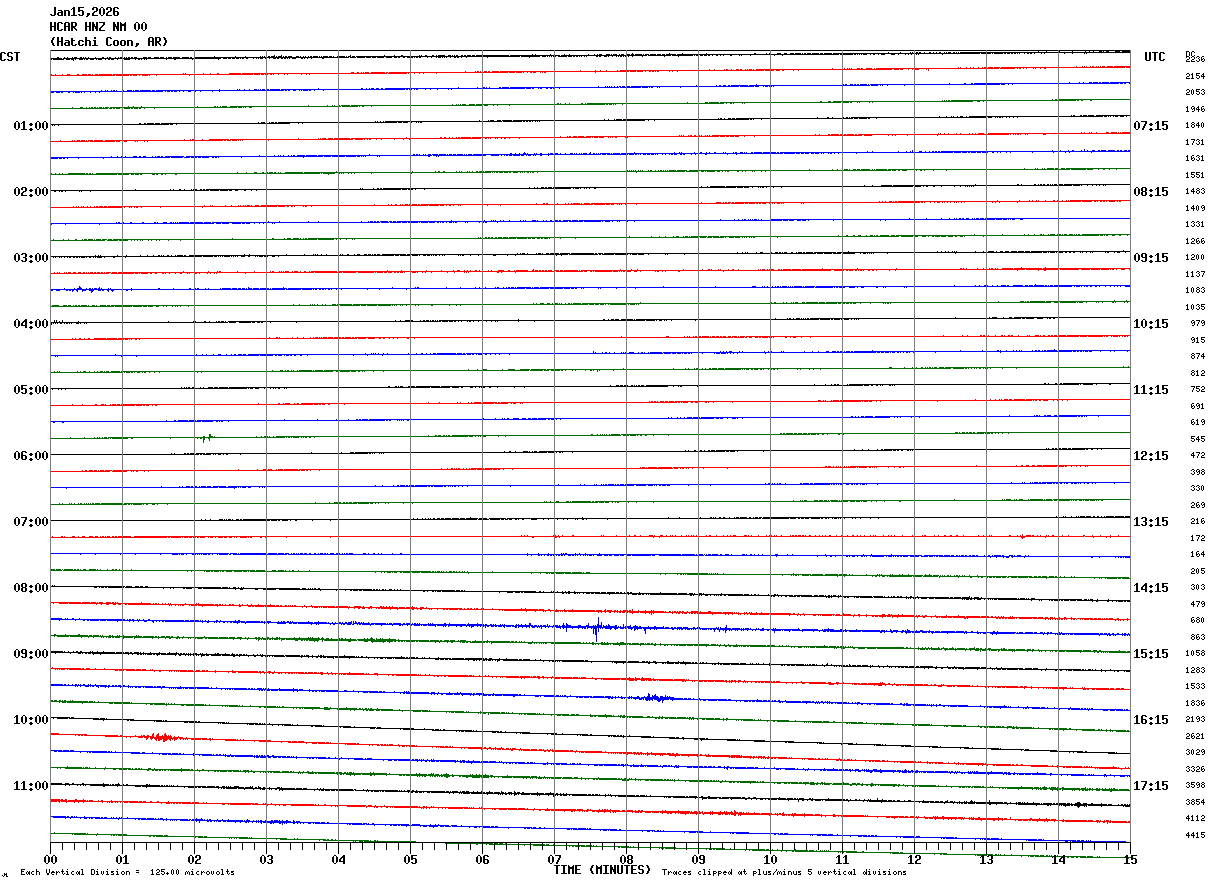Image resolution: width=1210 pixels, height=886 pixels.
Task: Select DC value 4415
Action: pos(1195,835)
